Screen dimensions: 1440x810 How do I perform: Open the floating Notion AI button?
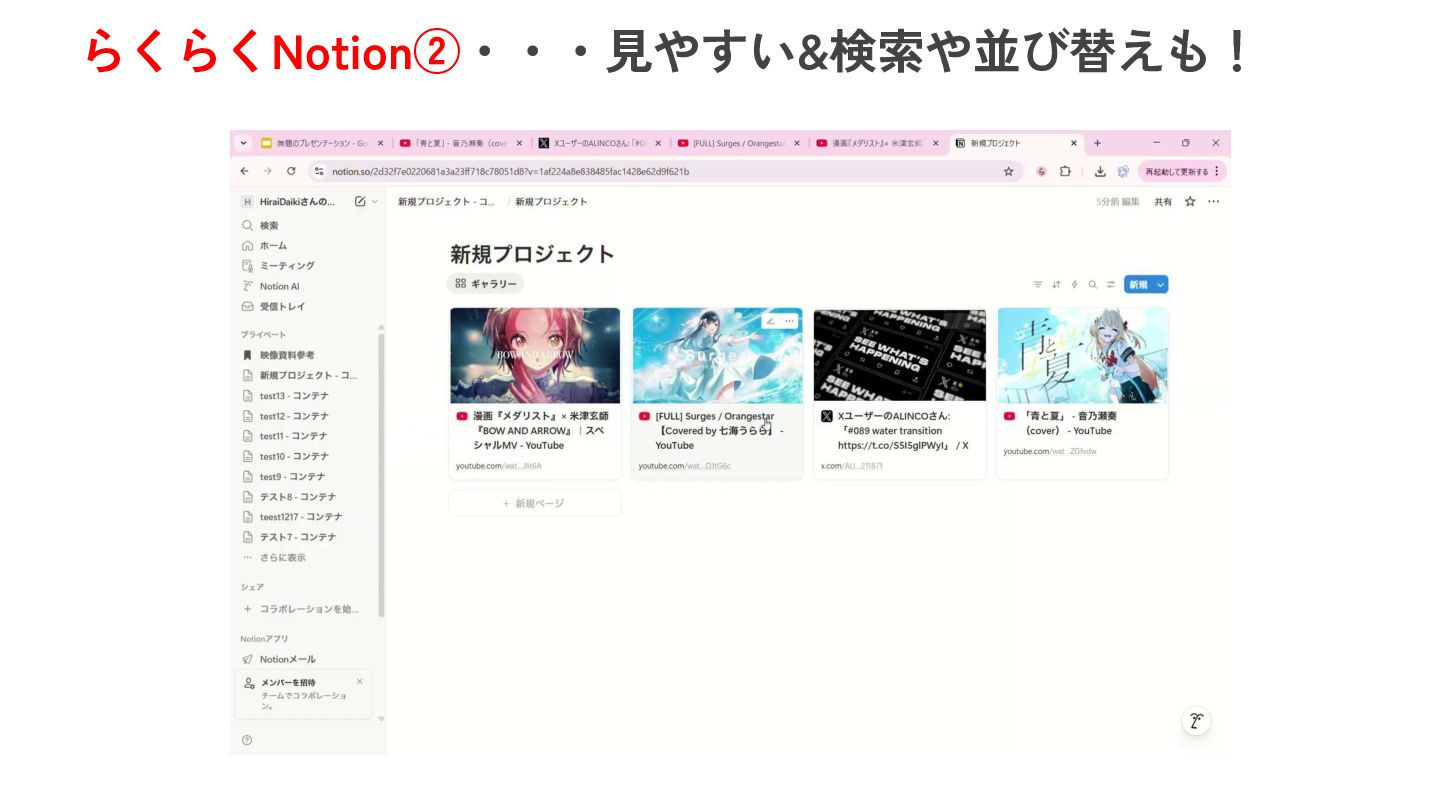(1196, 721)
